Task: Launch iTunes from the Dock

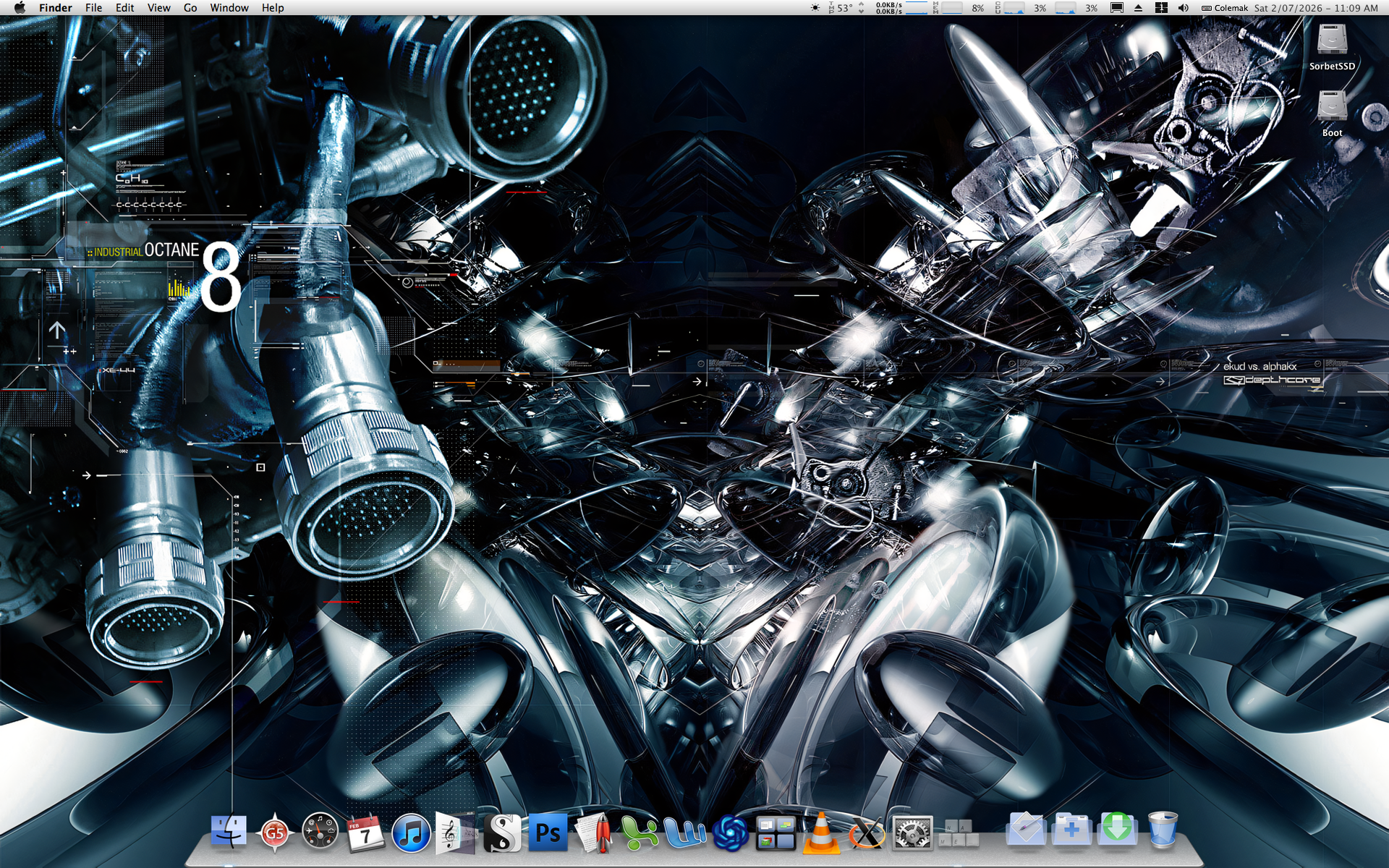Action: [411, 832]
